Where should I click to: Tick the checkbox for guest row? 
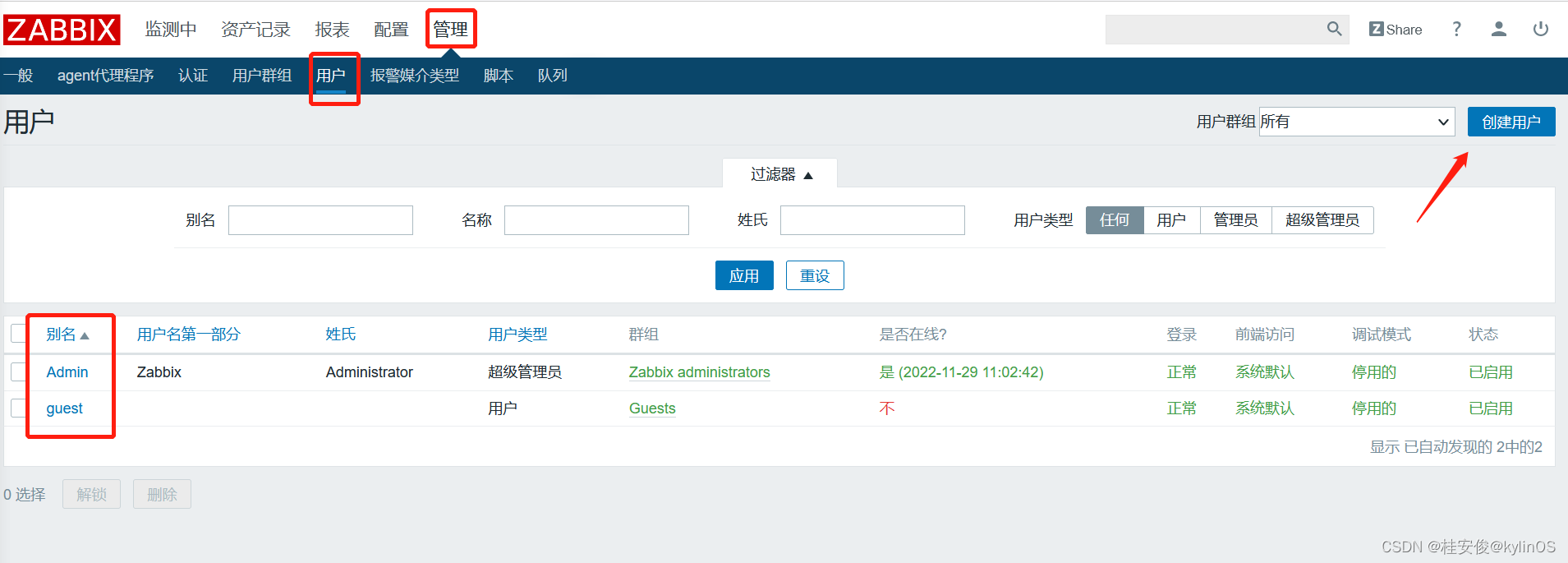coord(19,408)
